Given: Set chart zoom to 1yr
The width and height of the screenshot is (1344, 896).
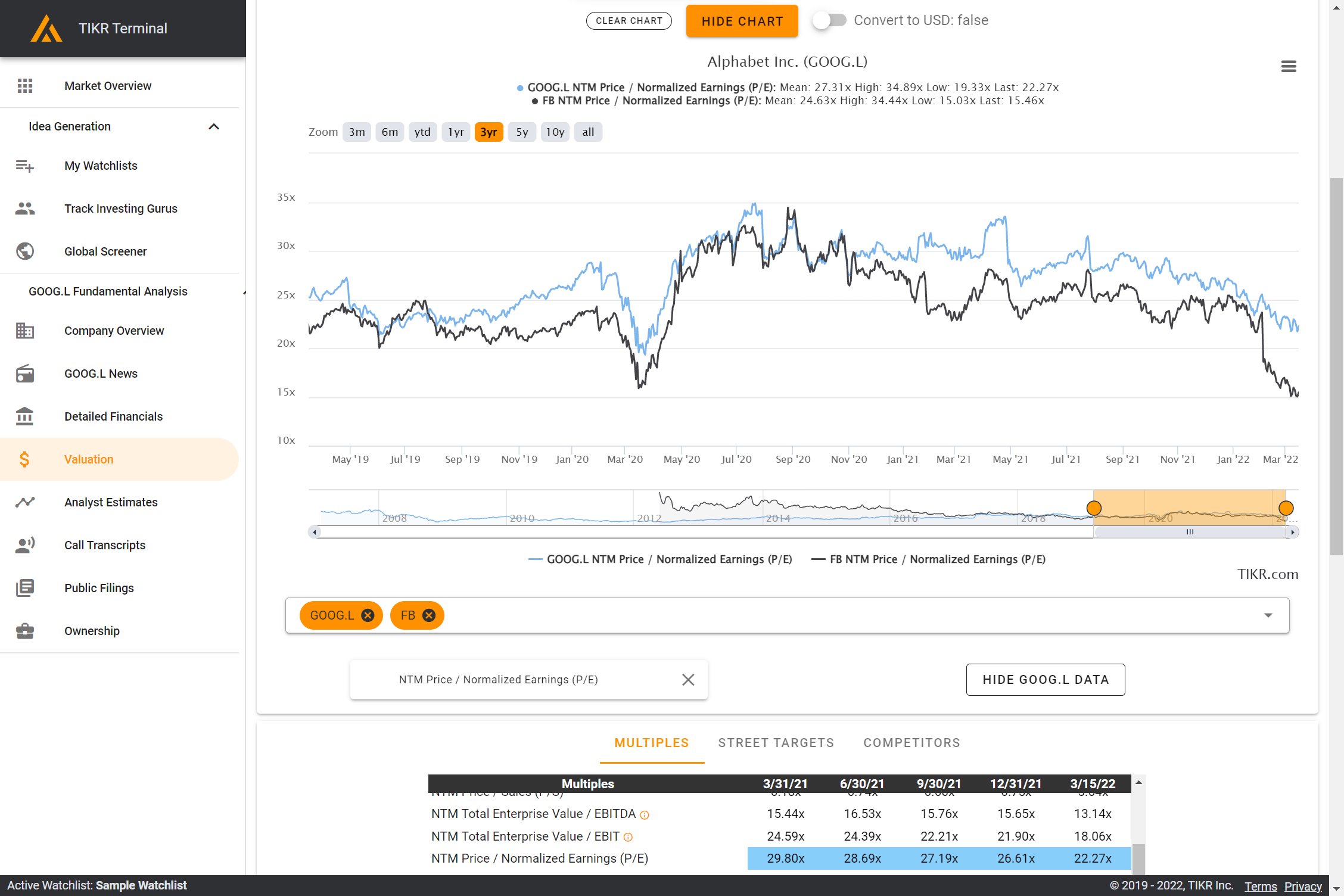Looking at the screenshot, I should (456, 132).
